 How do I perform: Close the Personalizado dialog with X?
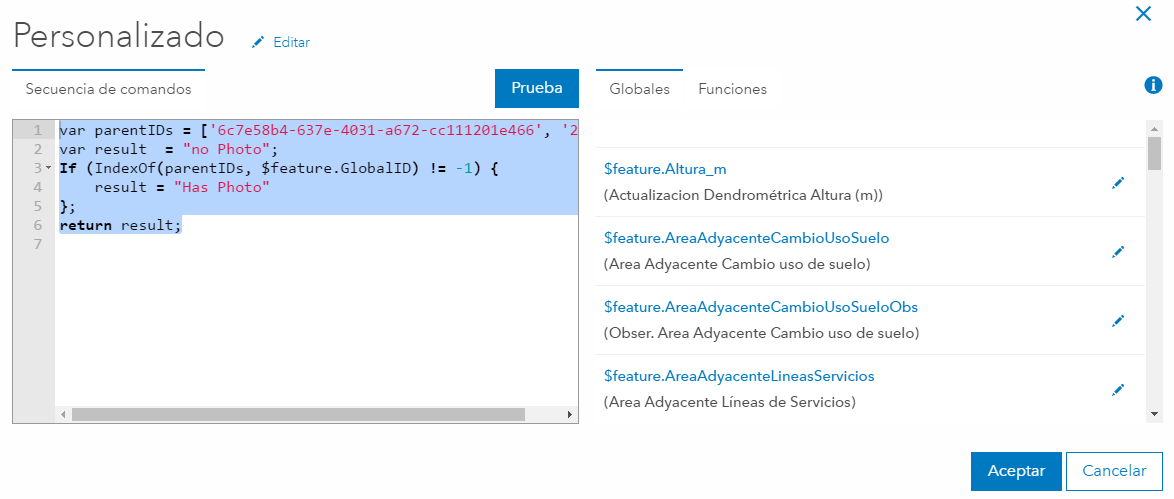(1143, 13)
